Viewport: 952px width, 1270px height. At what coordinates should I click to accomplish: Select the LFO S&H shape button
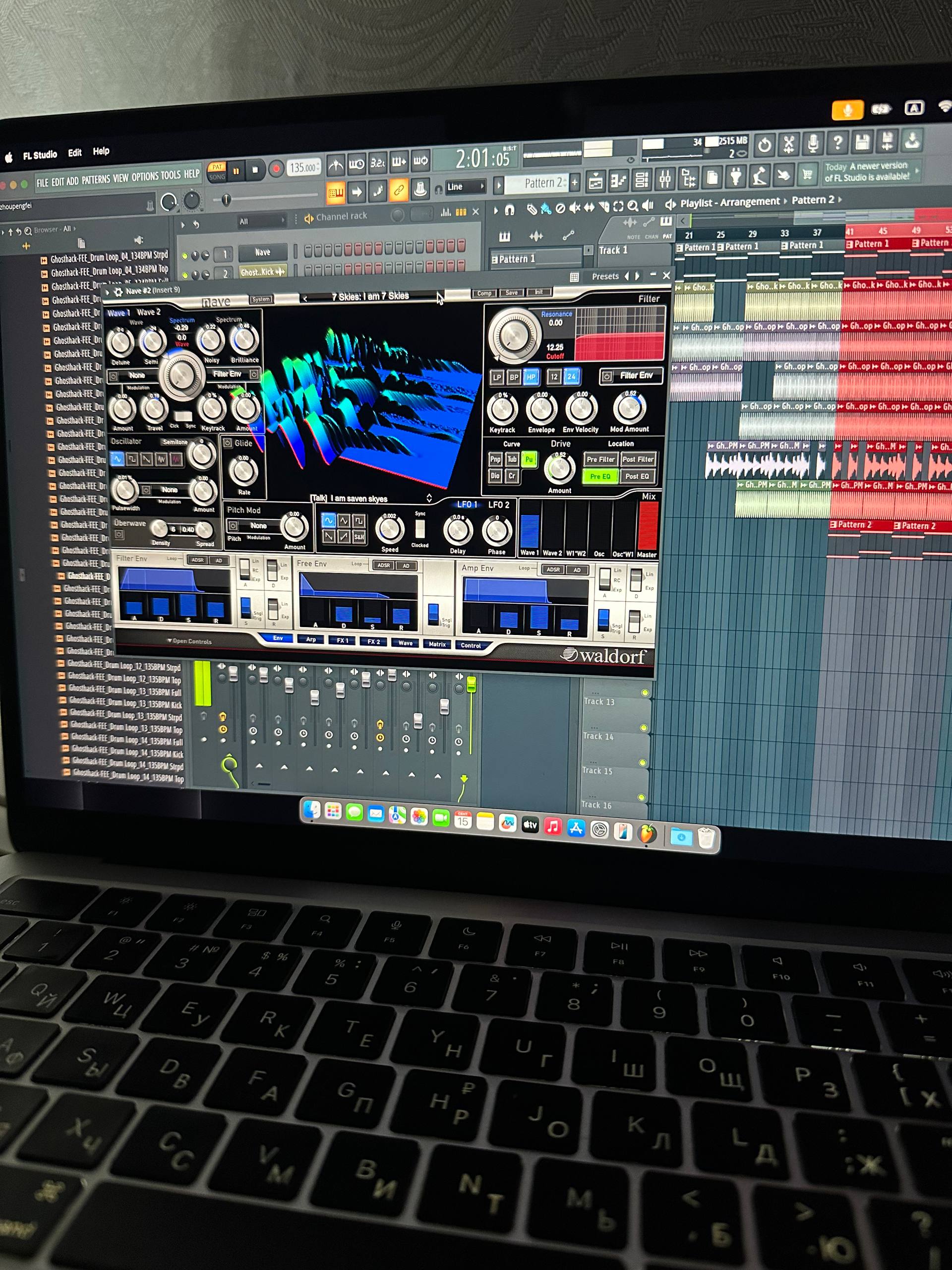pyautogui.click(x=358, y=537)
